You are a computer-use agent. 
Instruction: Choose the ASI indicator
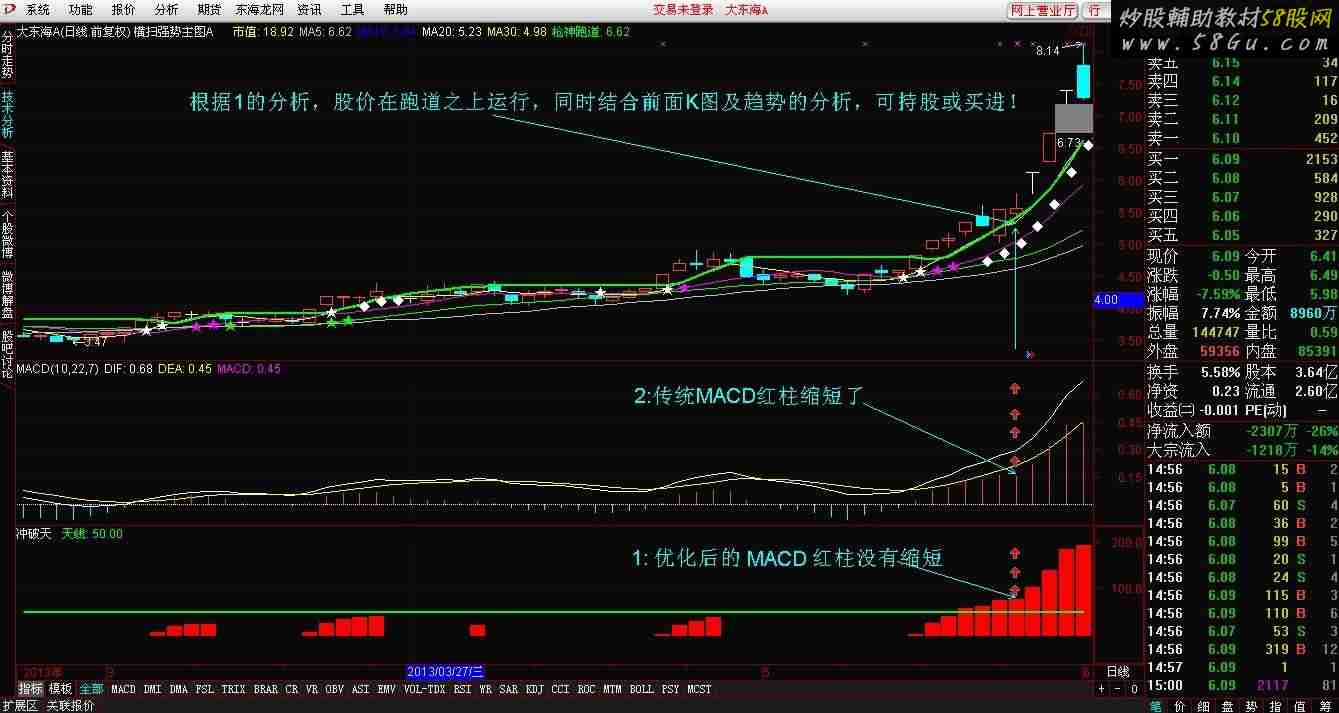point(361,689)
